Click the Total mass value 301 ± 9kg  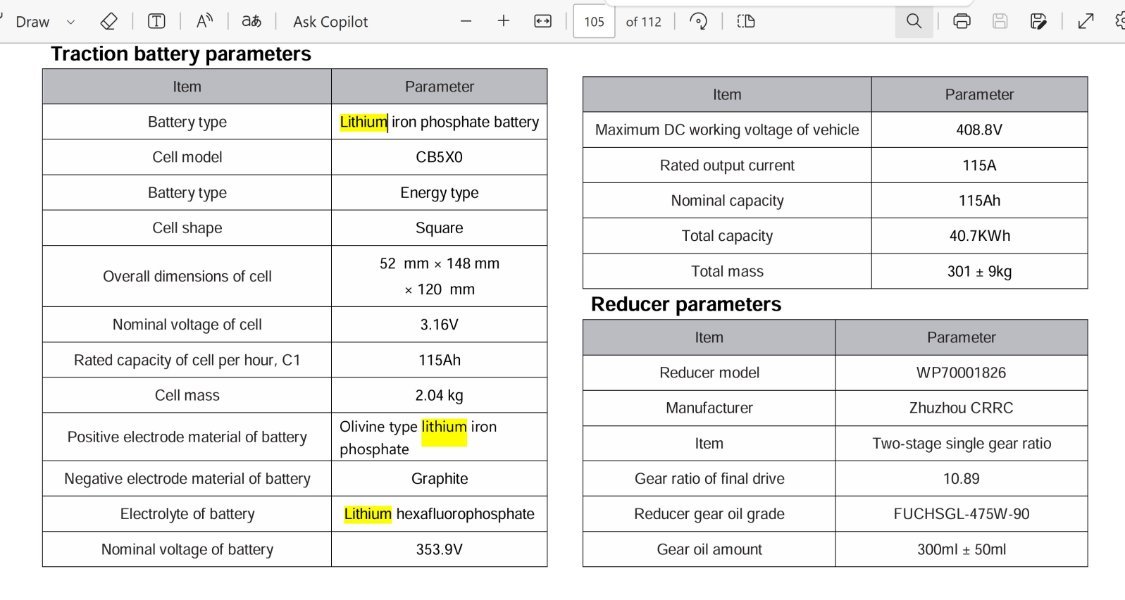pyautogui.click(x=979, y=271)
